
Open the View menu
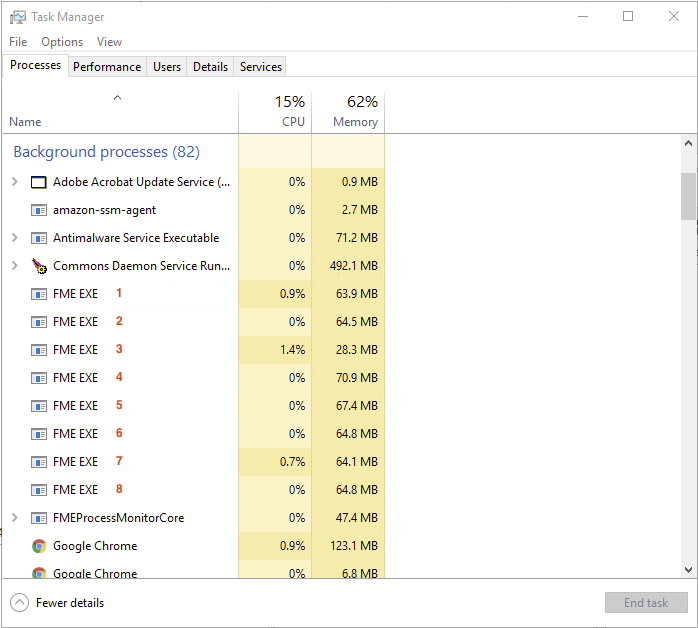tap(110, 42)
